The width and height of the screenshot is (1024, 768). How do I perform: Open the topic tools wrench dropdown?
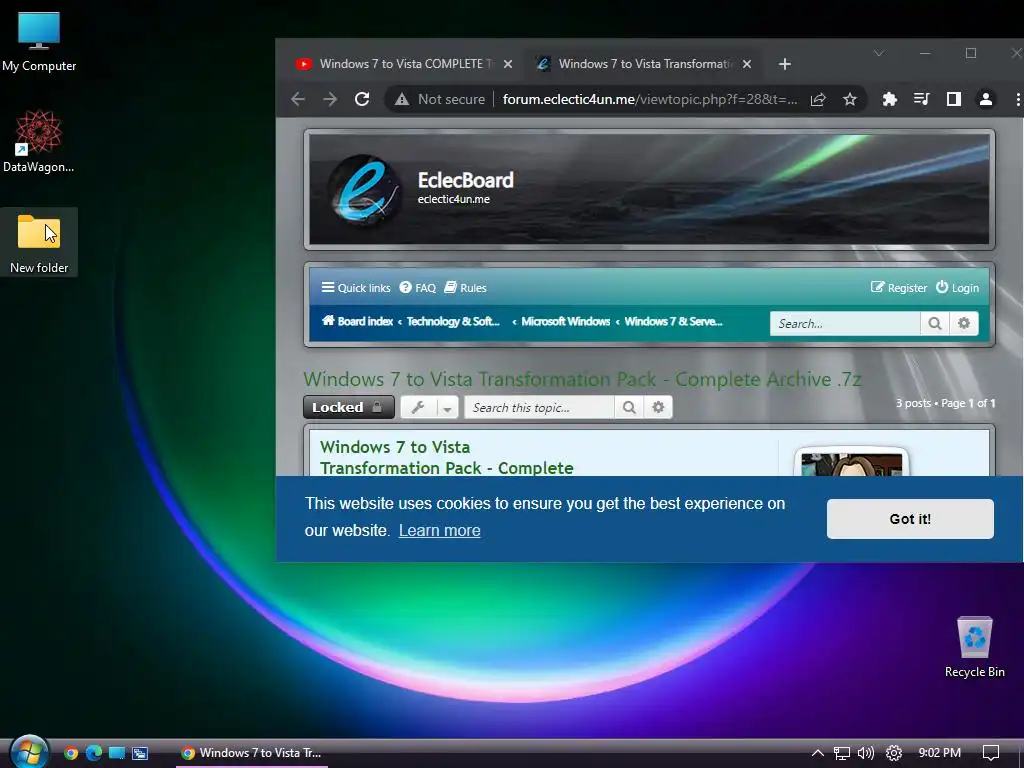[x=429, y=407]
